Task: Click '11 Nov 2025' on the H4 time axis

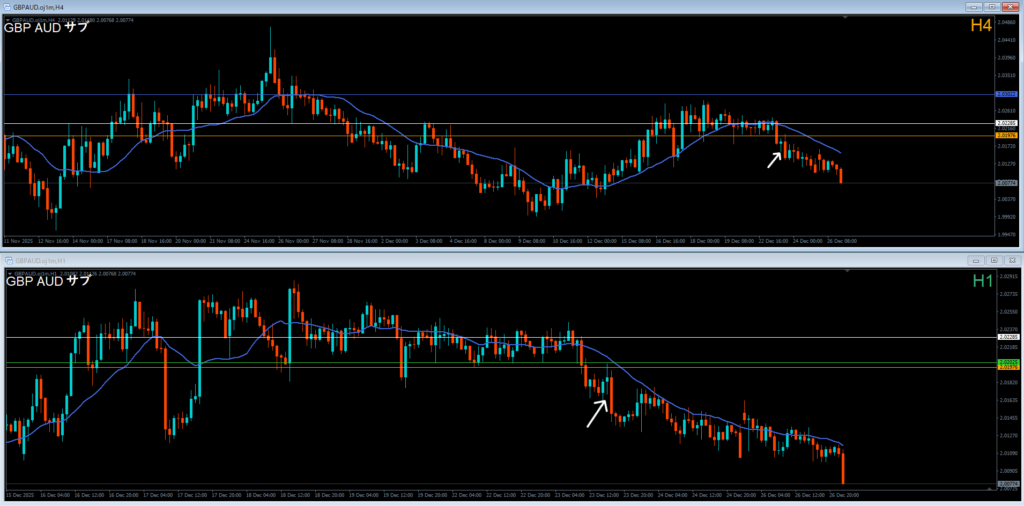Action: tap(16, 241)
